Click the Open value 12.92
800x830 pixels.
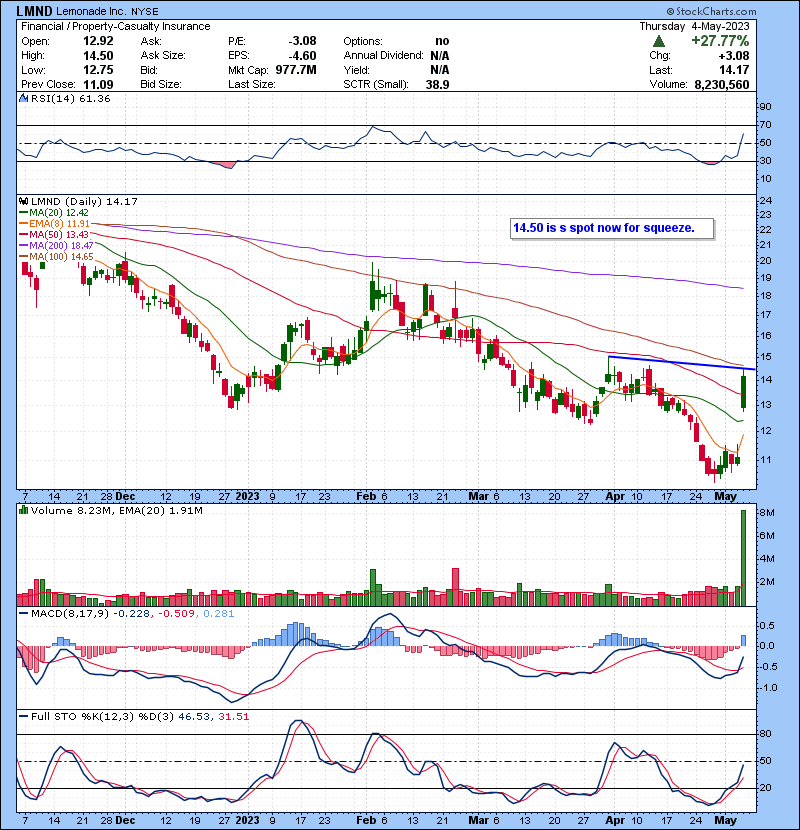pyautogui.click(x=98, y=41)
